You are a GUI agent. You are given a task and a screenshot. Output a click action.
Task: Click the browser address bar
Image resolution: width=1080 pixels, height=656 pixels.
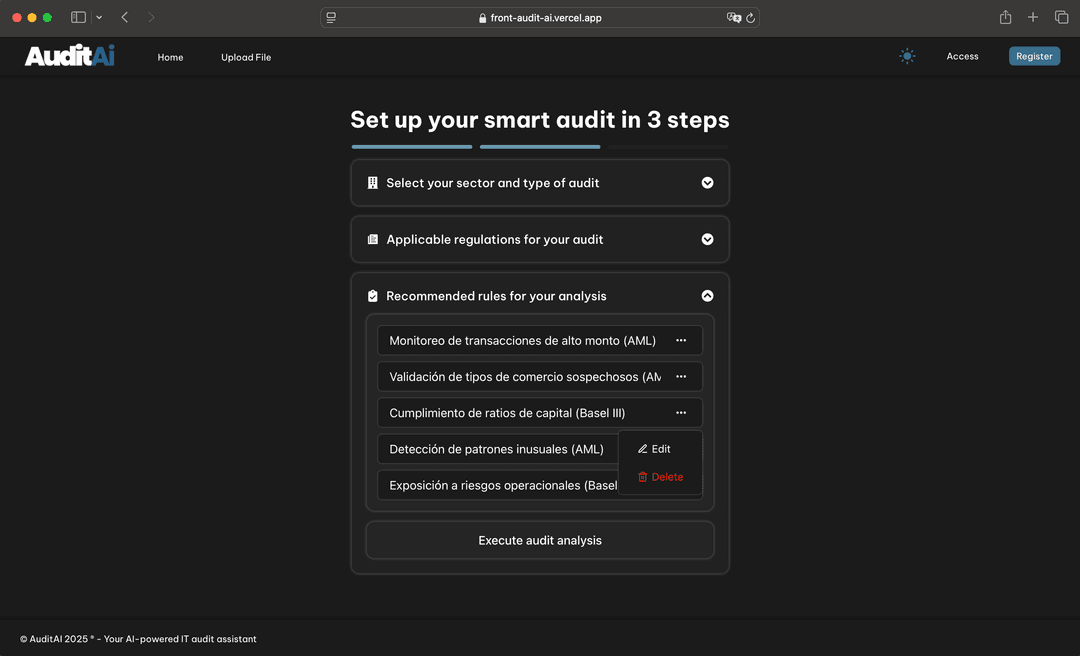(545, 17)
